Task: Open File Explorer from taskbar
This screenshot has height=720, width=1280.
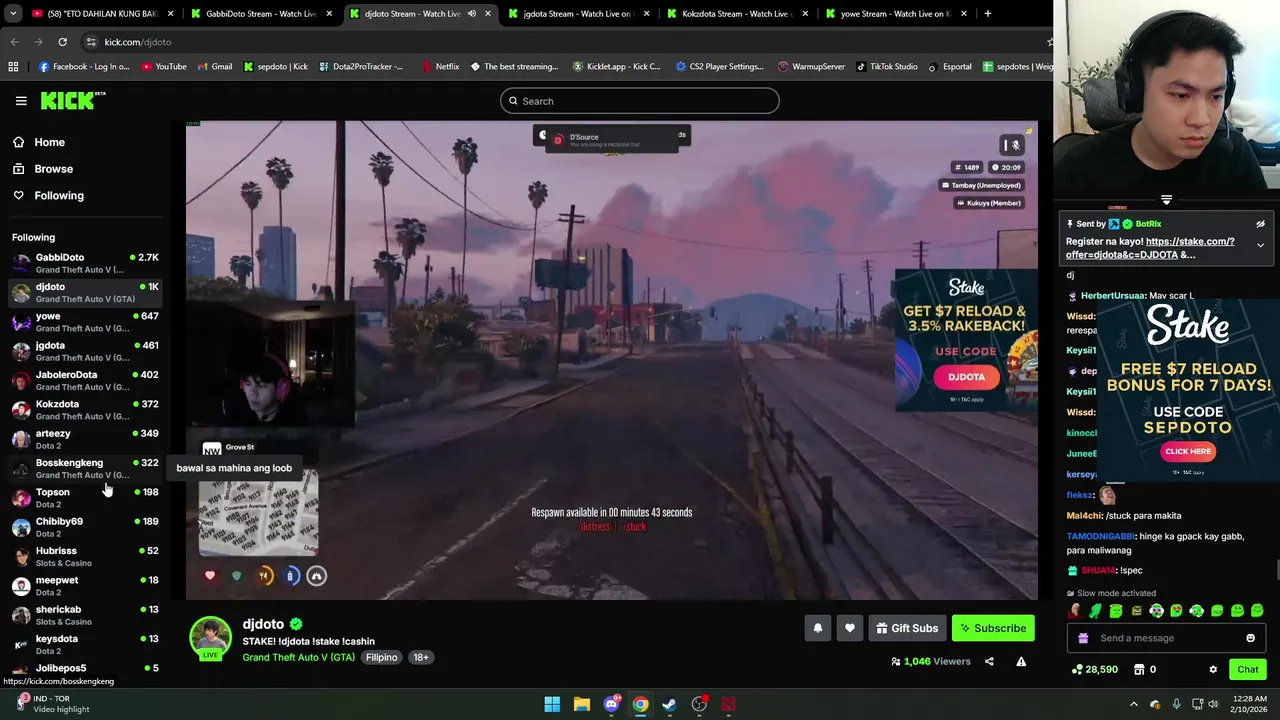Action: (x=581, y=704)
